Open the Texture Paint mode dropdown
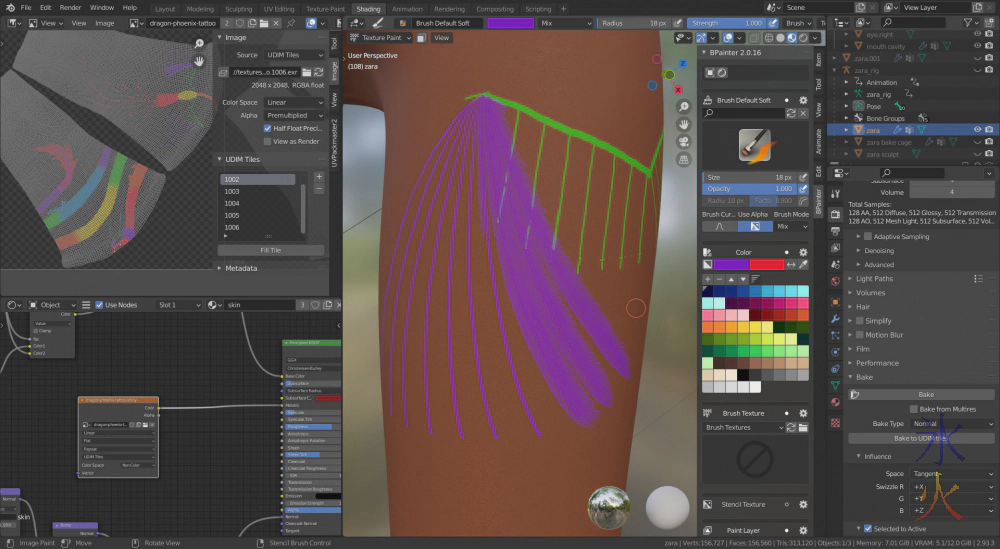 pos(381,38)
